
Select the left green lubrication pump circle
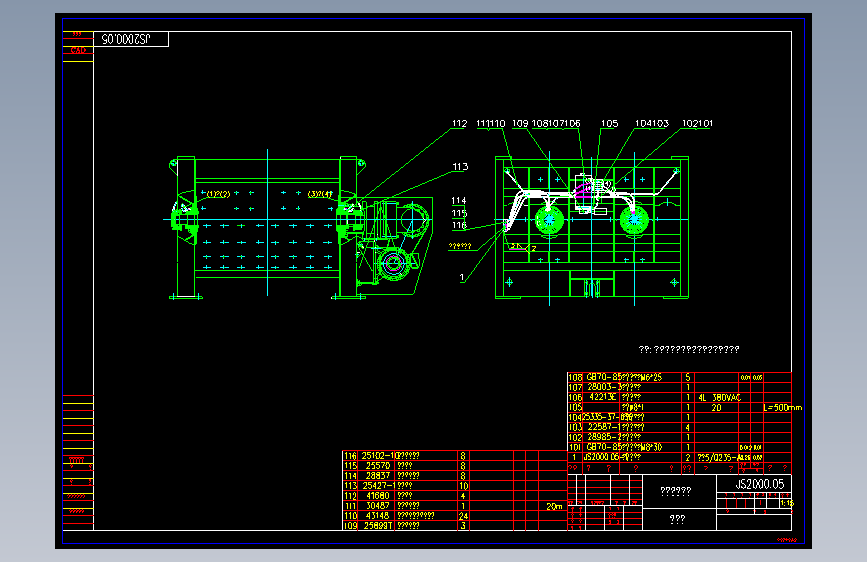click(x=549, y=220)
